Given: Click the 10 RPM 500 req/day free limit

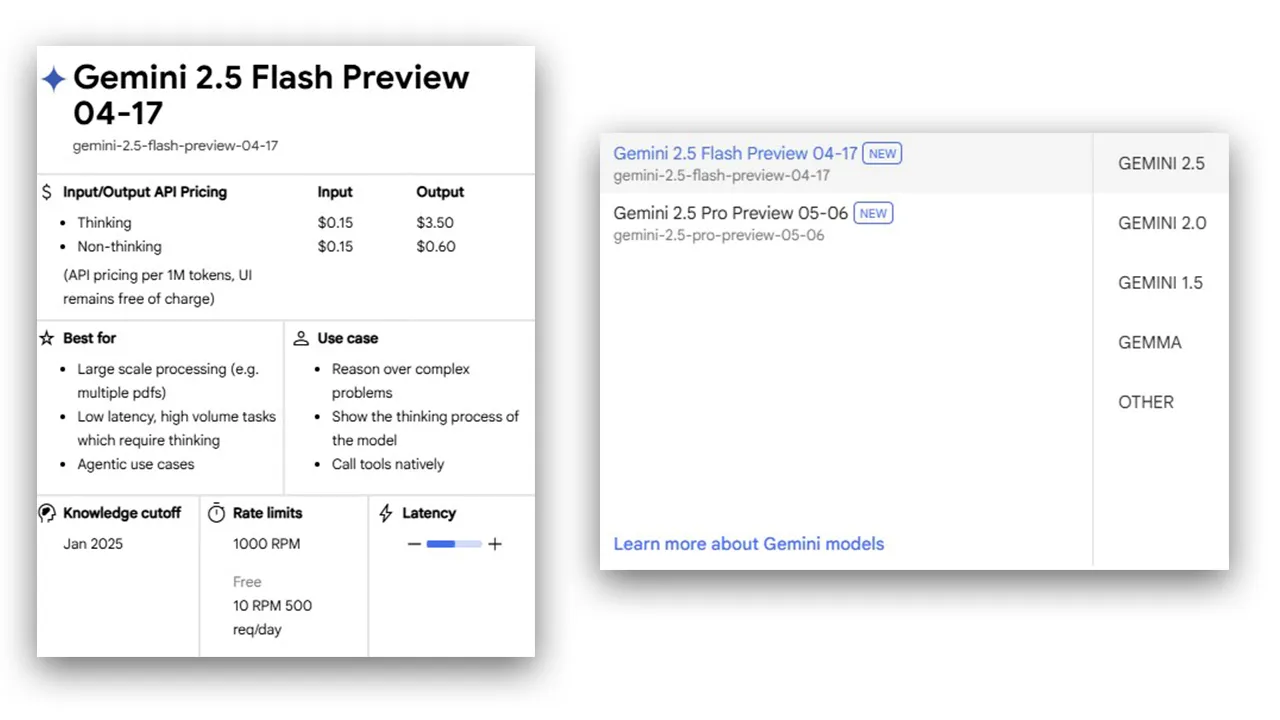Looking at the screenshot, I should click(x=272, y=618).
